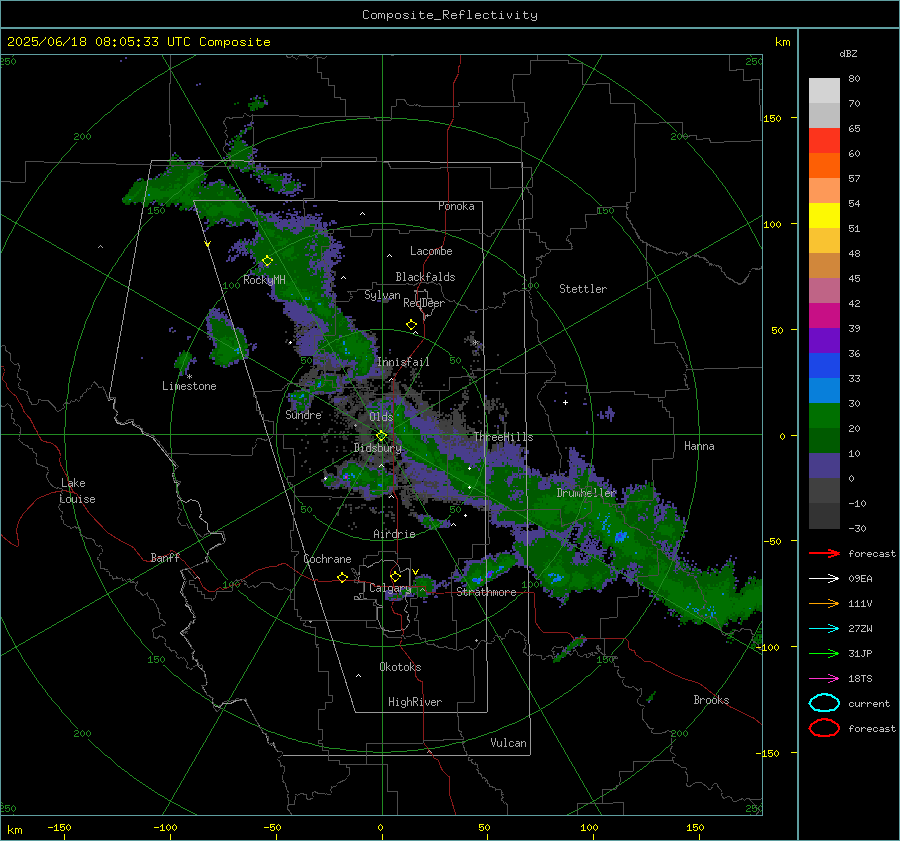Click the Drumheller map label
Viewport: 900px width, 841px height.
[x=586, y=493]
